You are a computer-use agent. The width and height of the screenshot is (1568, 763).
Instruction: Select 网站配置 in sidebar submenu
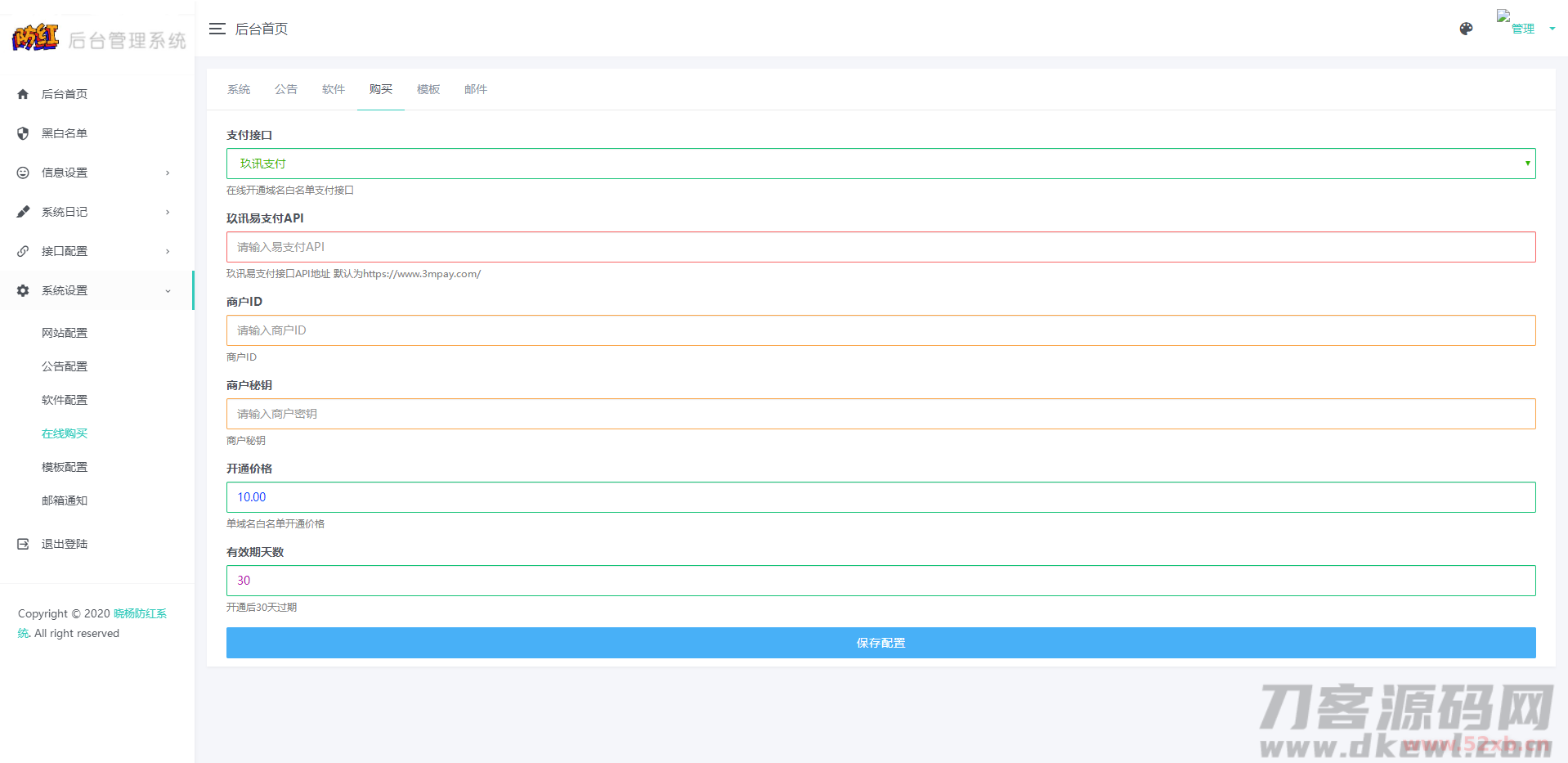point(65,333)
